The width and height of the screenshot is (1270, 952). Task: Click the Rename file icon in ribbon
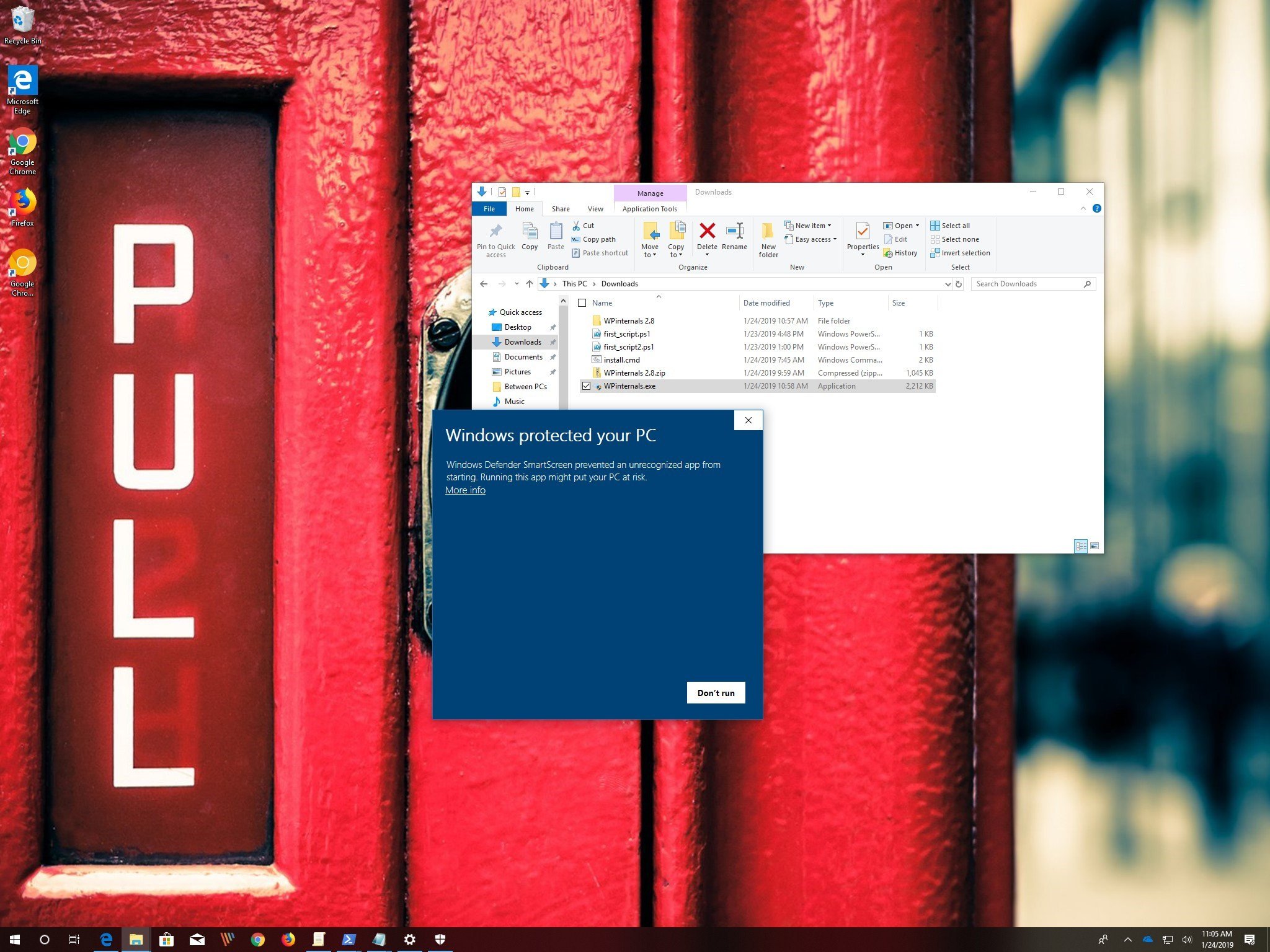pyautogui.click(x=735, y=236)
